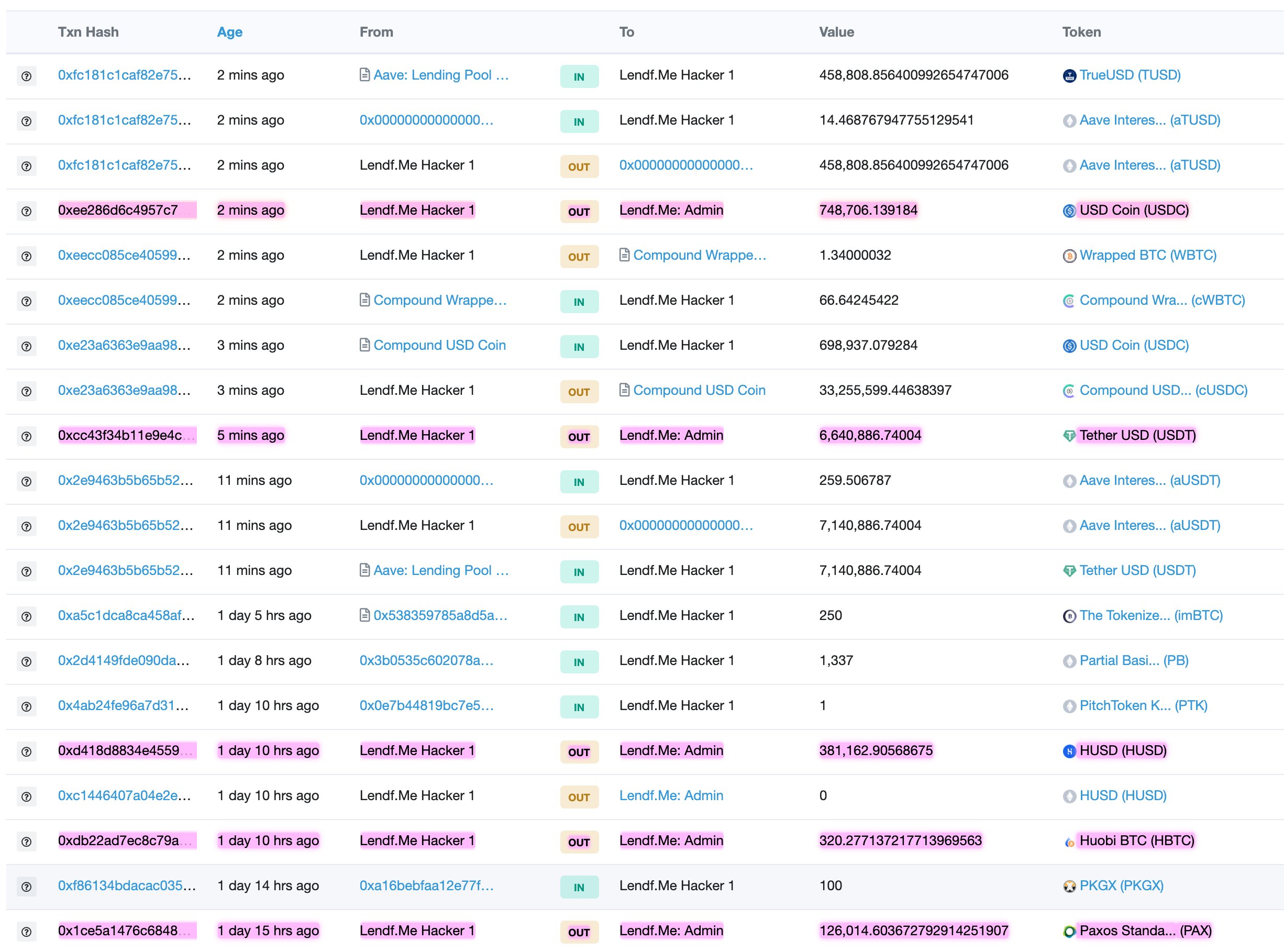
Task: Open the Lendf.Me: Admin link in the HUSD 0 value row
Action: (671, 795)
